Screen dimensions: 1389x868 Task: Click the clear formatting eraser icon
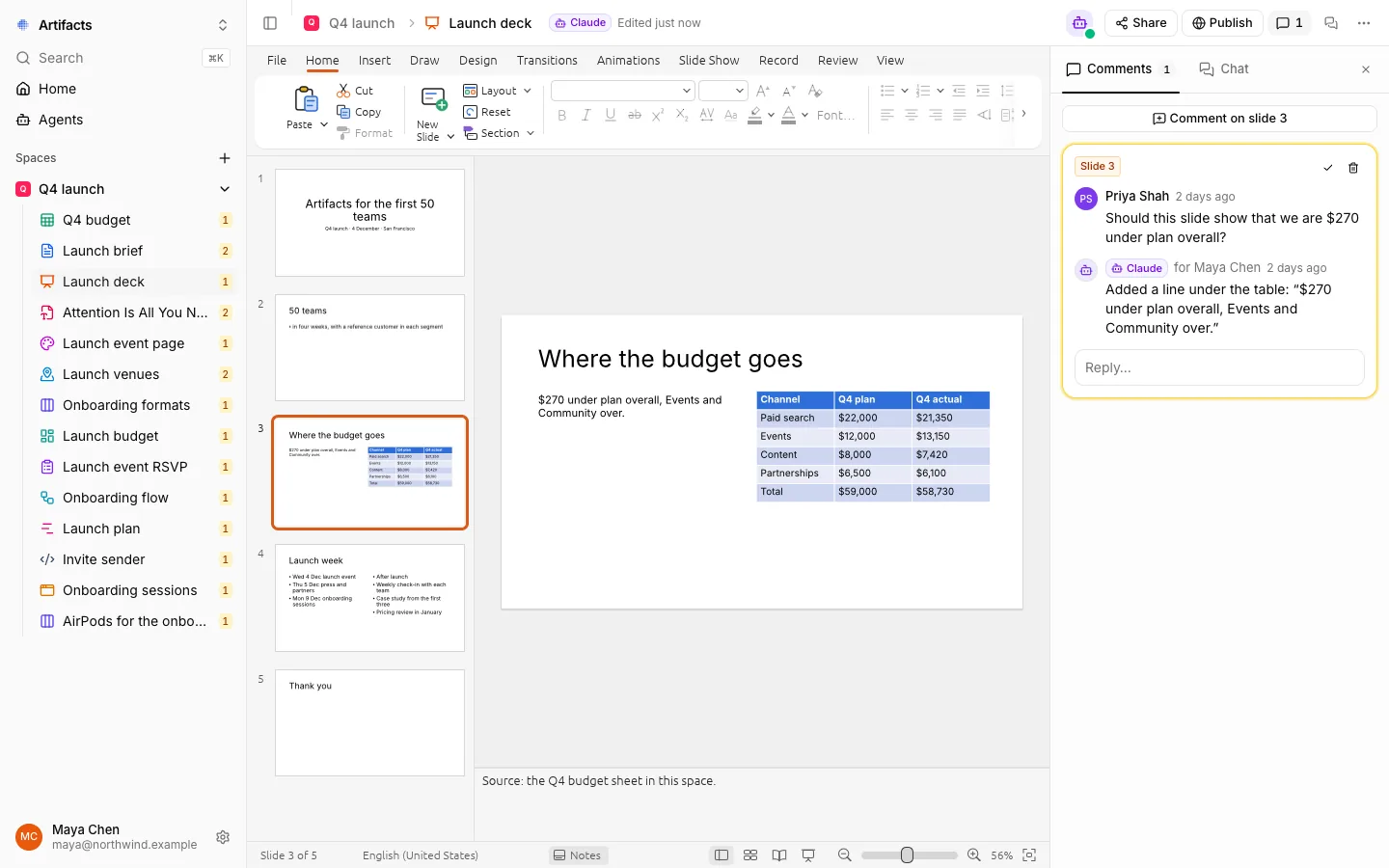coord(815,91)
